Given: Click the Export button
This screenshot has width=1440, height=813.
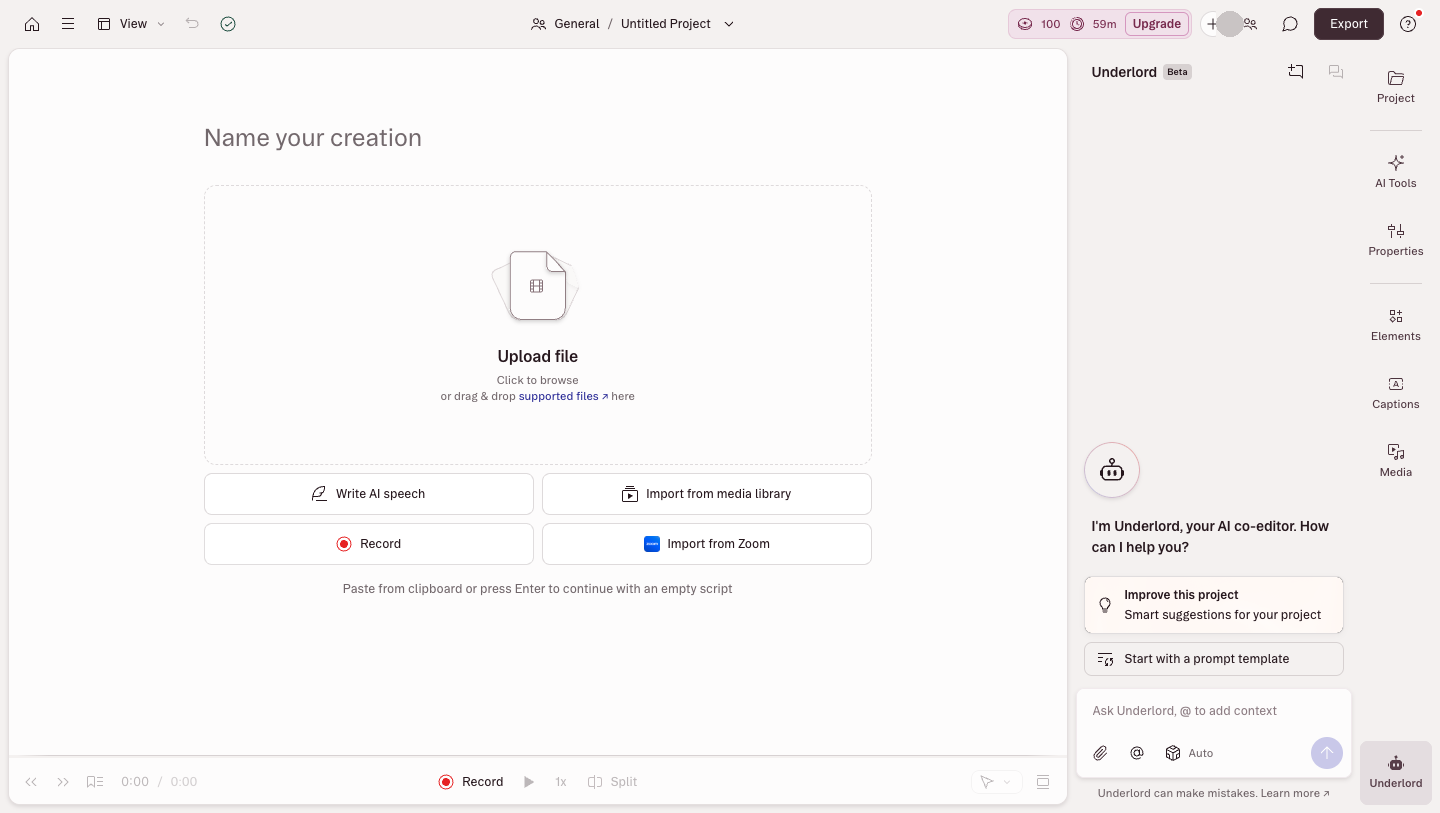Looking at the screenshot, I should pos(1349,24).
